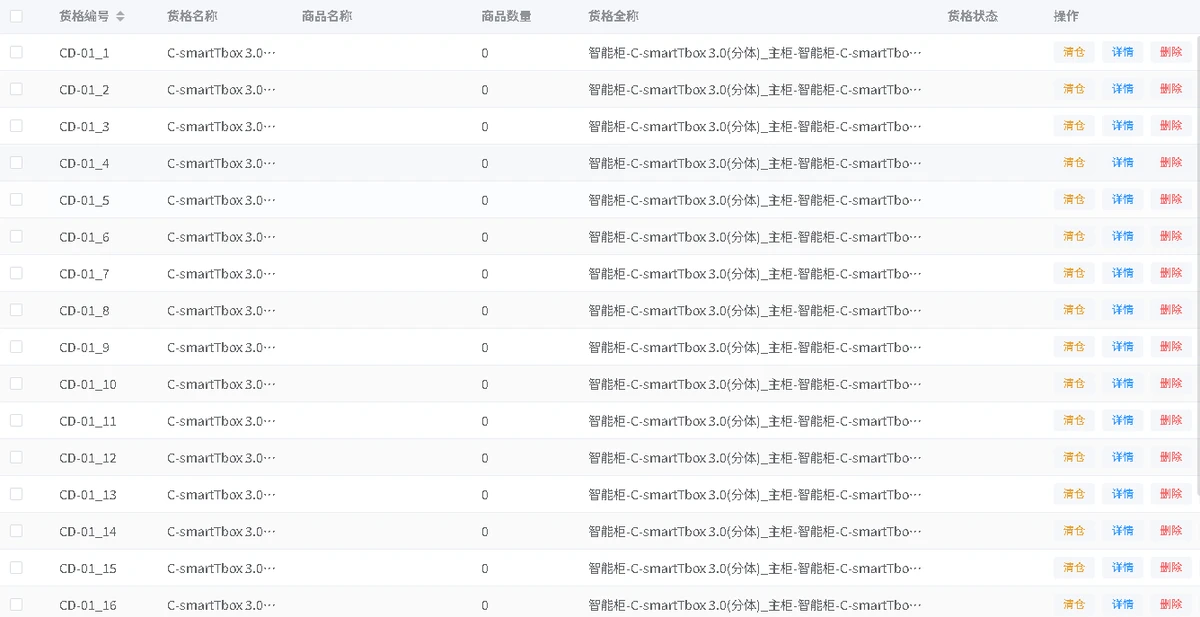
Task: Click 删除 for CD-01_10
Action: click(x=1171, y=384)
